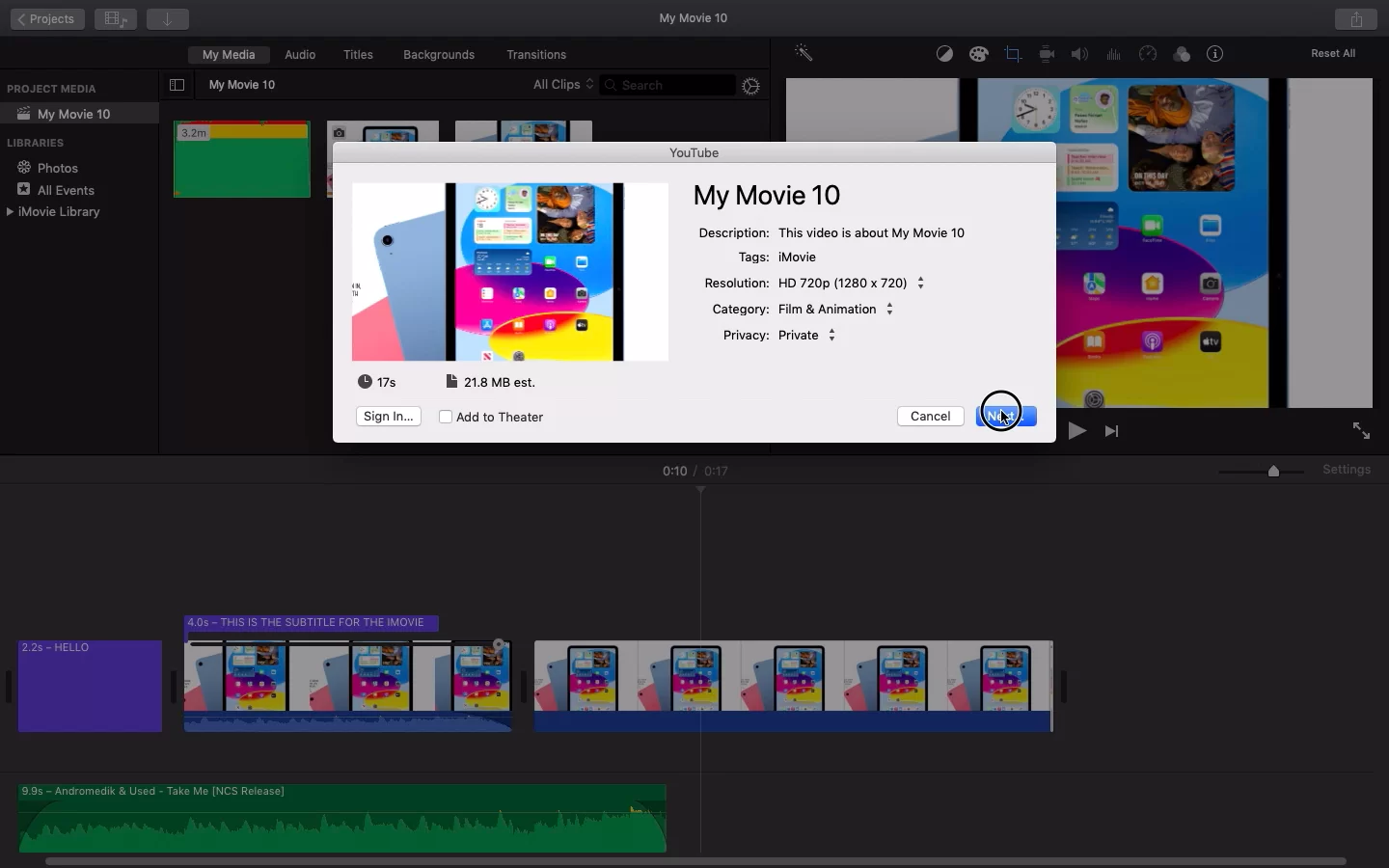
Task: Switch to the My Media tab
Action: pyautogui.click(x=229, y=55)
